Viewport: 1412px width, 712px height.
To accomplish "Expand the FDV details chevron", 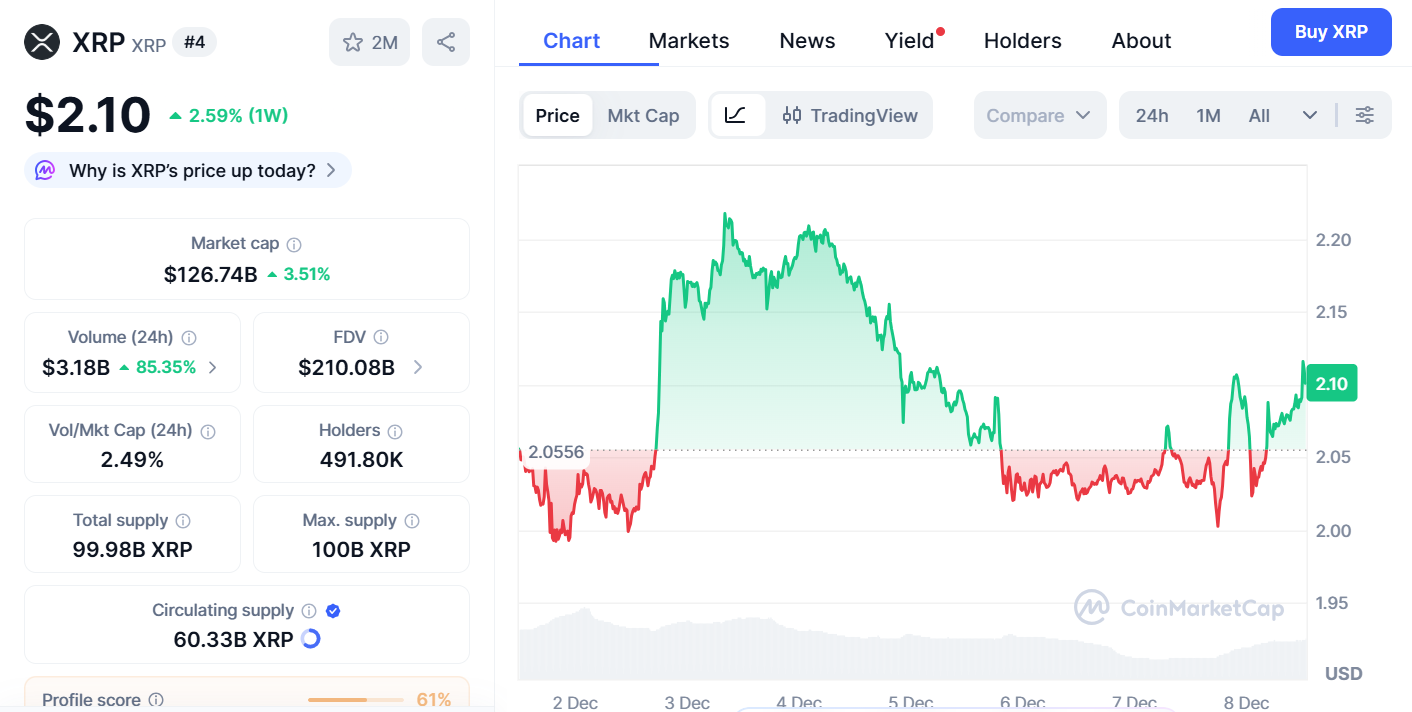I will 418,367.
